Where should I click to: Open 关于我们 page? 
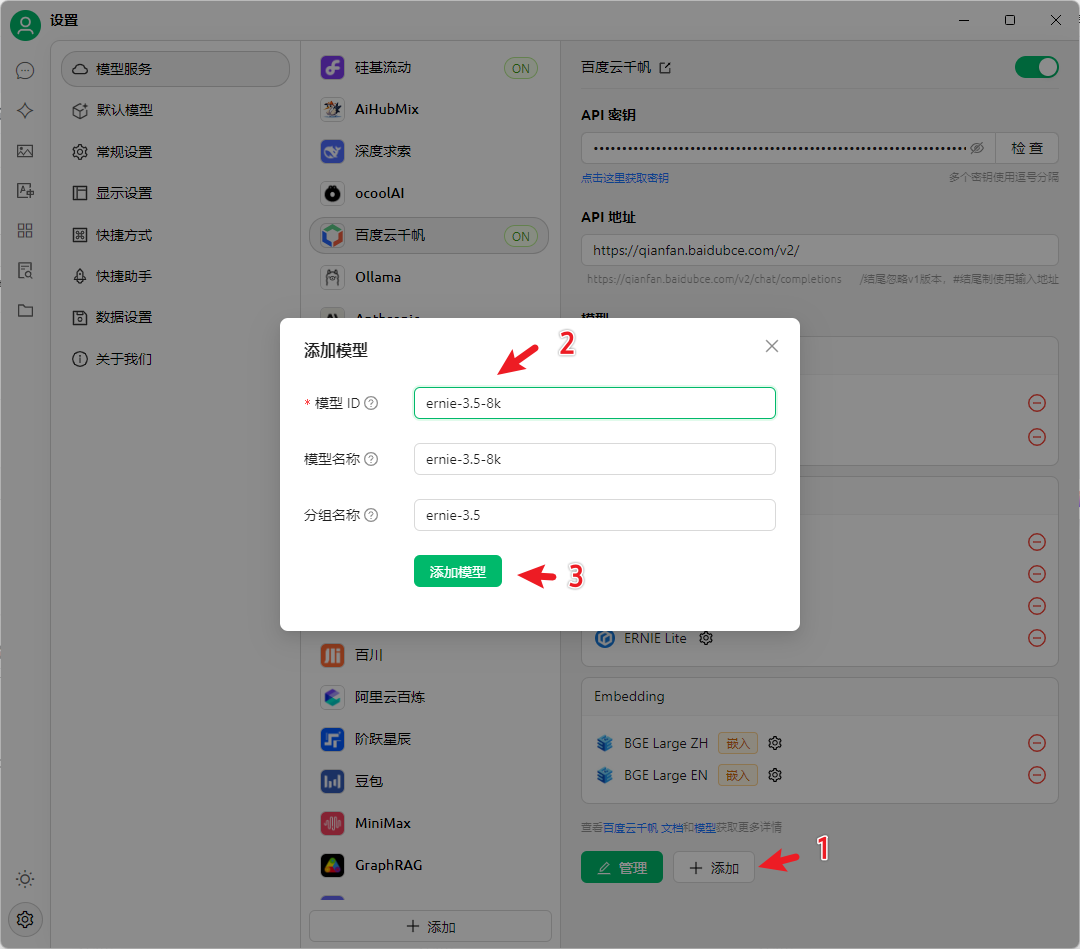click(176, 359)
